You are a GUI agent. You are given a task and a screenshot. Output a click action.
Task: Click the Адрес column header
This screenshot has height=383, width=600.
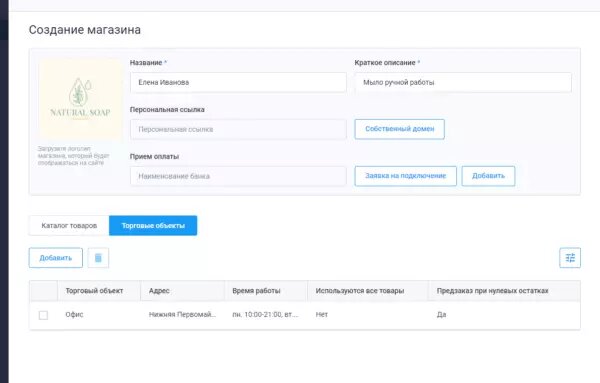[x=183, y=291]
